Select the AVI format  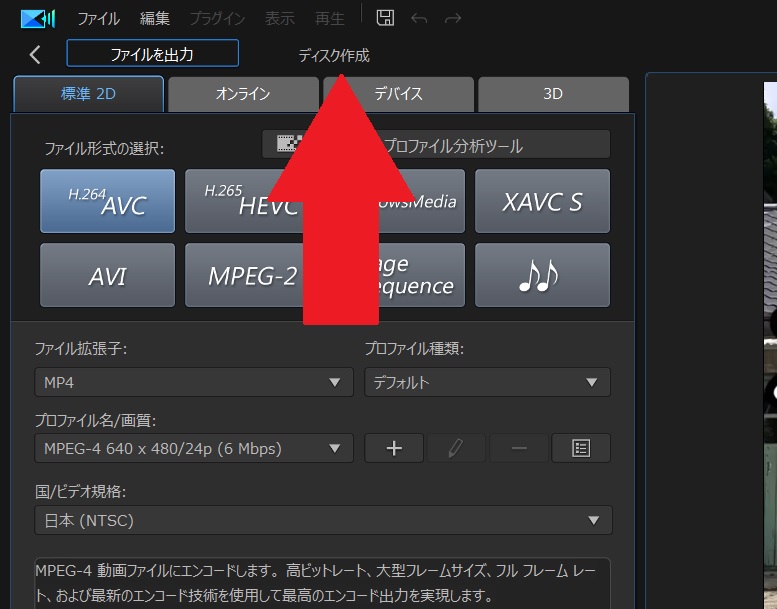[x=108, y=276]
